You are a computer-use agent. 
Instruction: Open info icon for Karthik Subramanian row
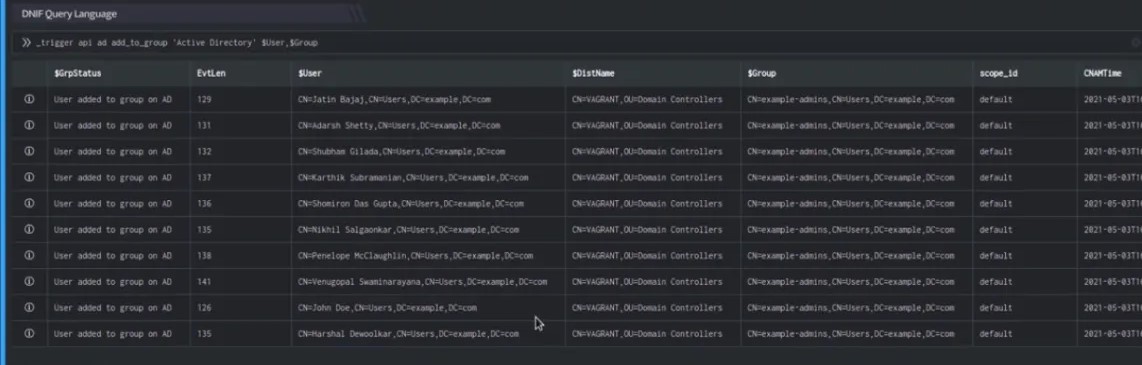tap(29, 178)
